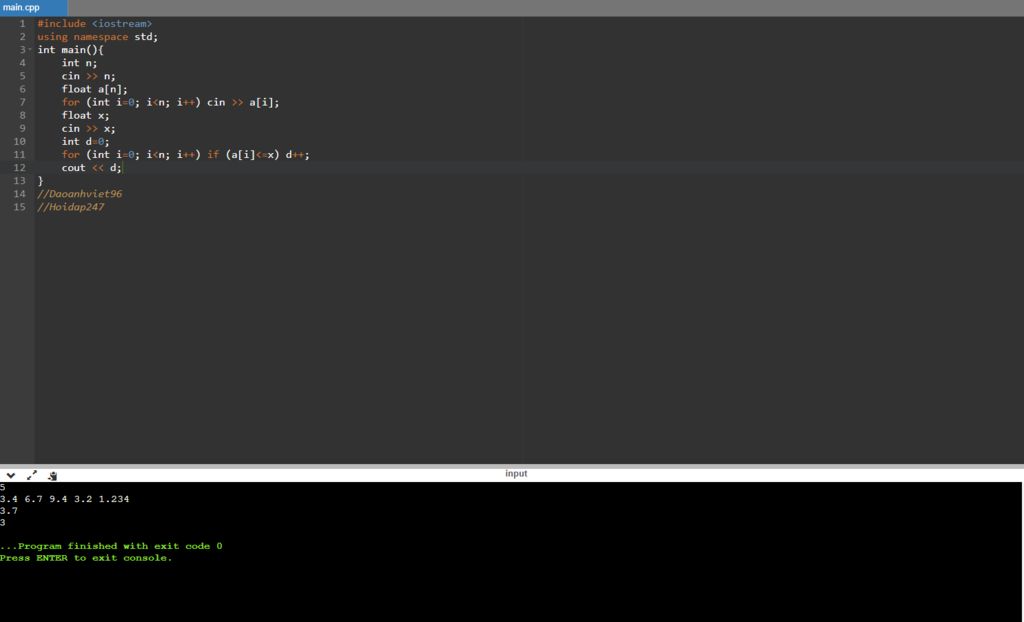Viewport: 1024px width, 622px height.
Task: Click the 'cin >> a[i];' loop line
Action: (170, 102)
